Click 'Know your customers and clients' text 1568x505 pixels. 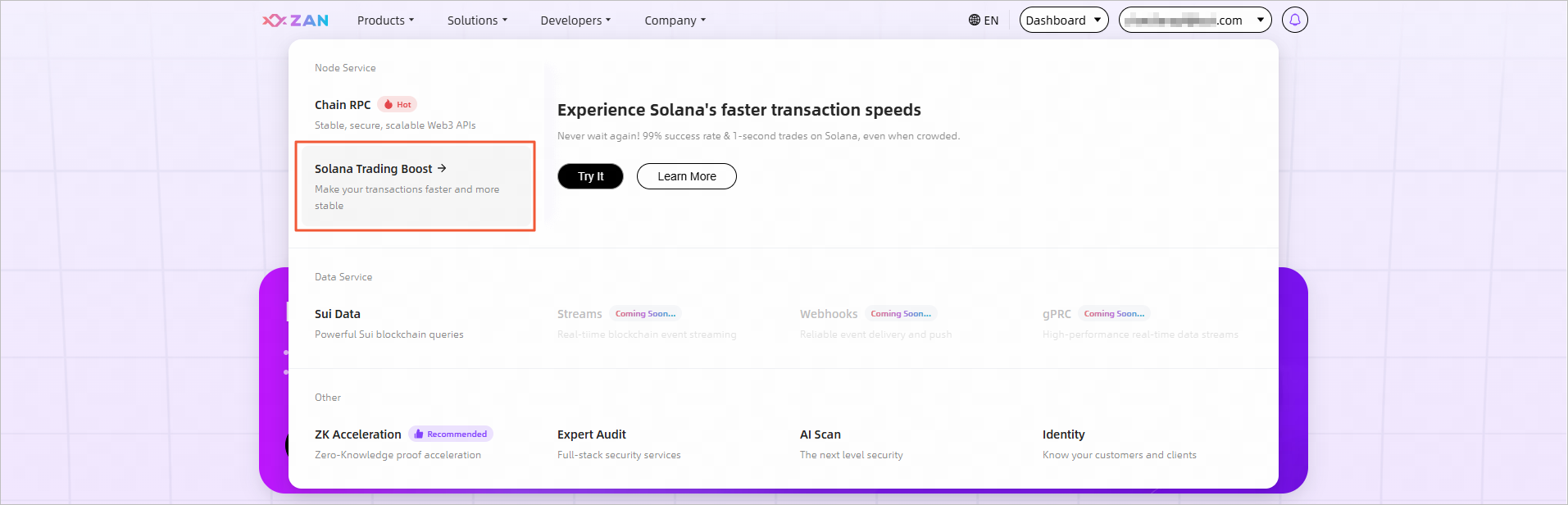[1120, 455]
